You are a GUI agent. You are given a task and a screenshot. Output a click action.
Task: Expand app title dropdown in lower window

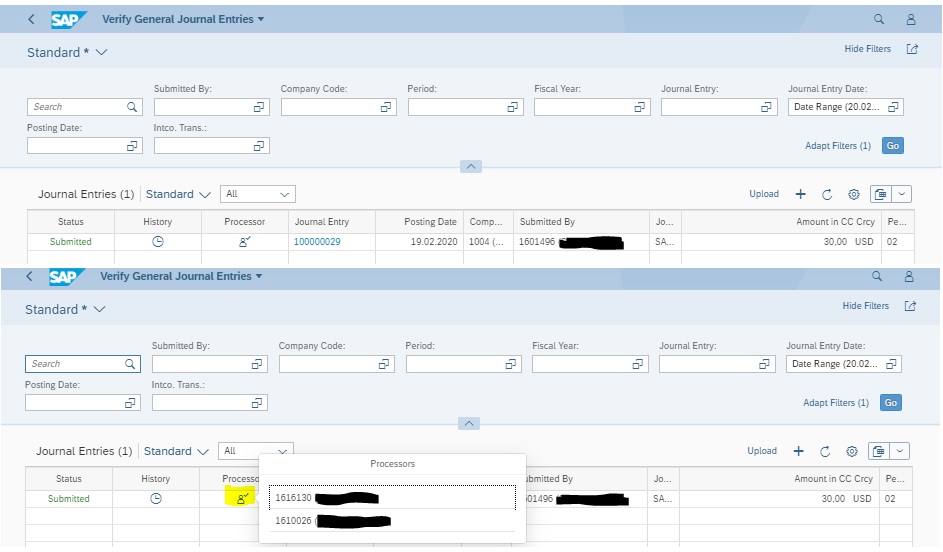[x=259, y=276]
